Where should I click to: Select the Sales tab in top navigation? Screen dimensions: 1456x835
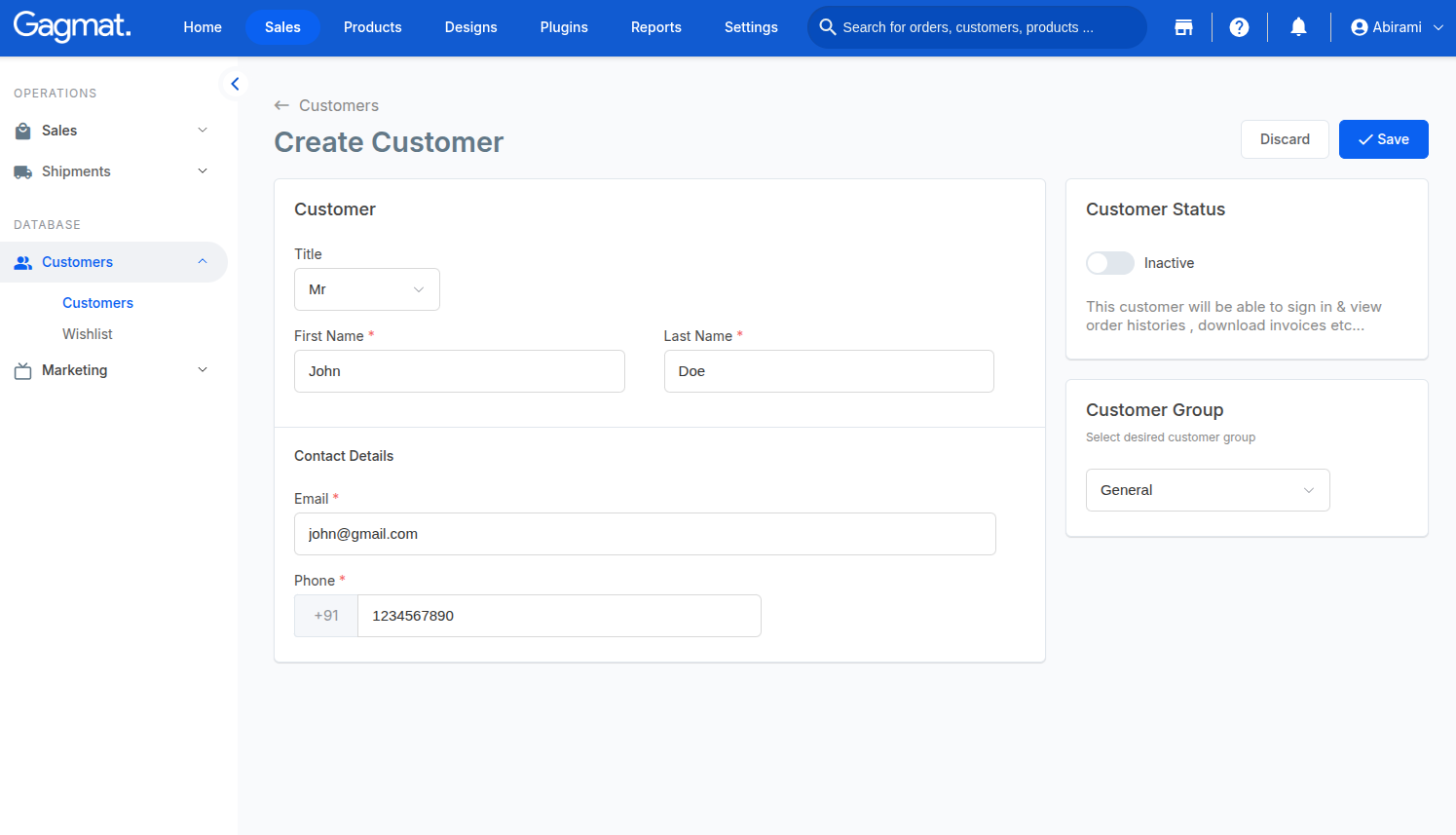(x=282, y=27)
